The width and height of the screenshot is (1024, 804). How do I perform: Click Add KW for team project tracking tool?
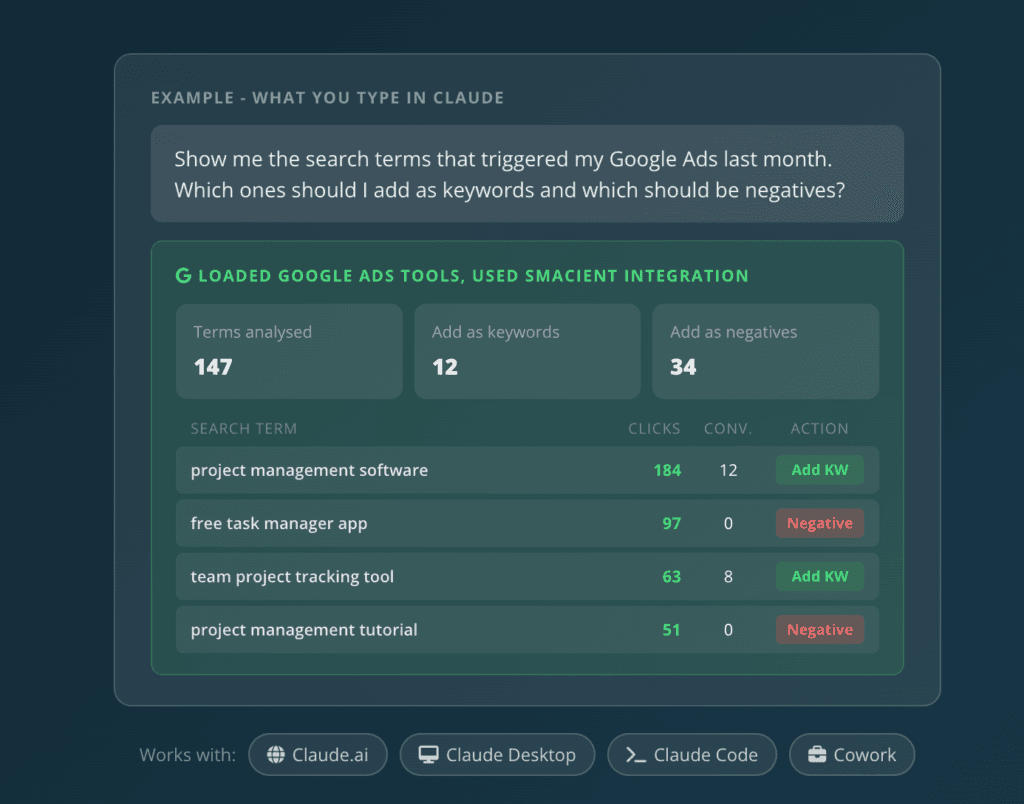point(820,577)
